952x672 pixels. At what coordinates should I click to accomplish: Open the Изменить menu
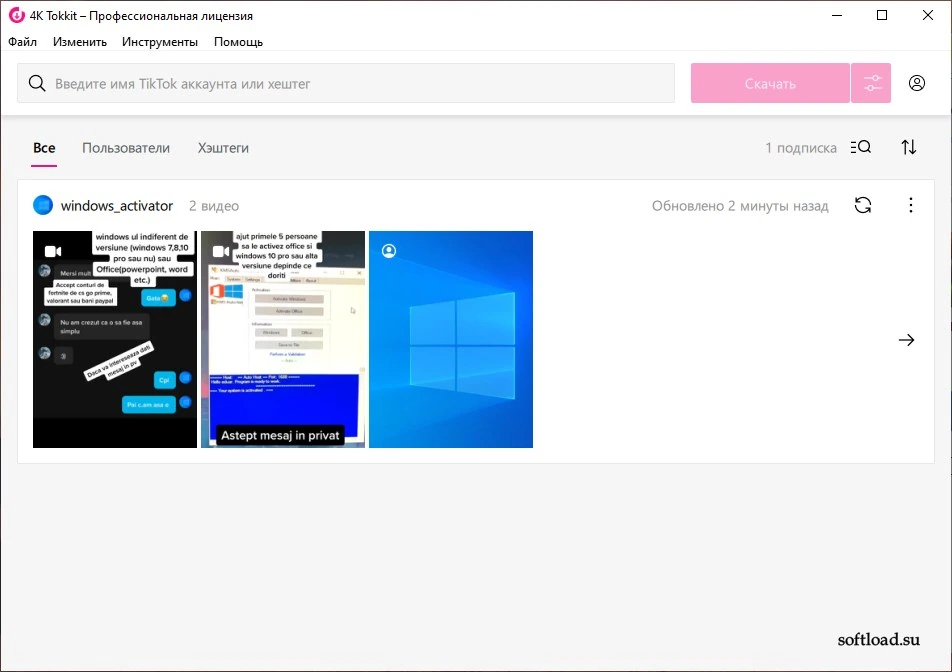point(80,42)
